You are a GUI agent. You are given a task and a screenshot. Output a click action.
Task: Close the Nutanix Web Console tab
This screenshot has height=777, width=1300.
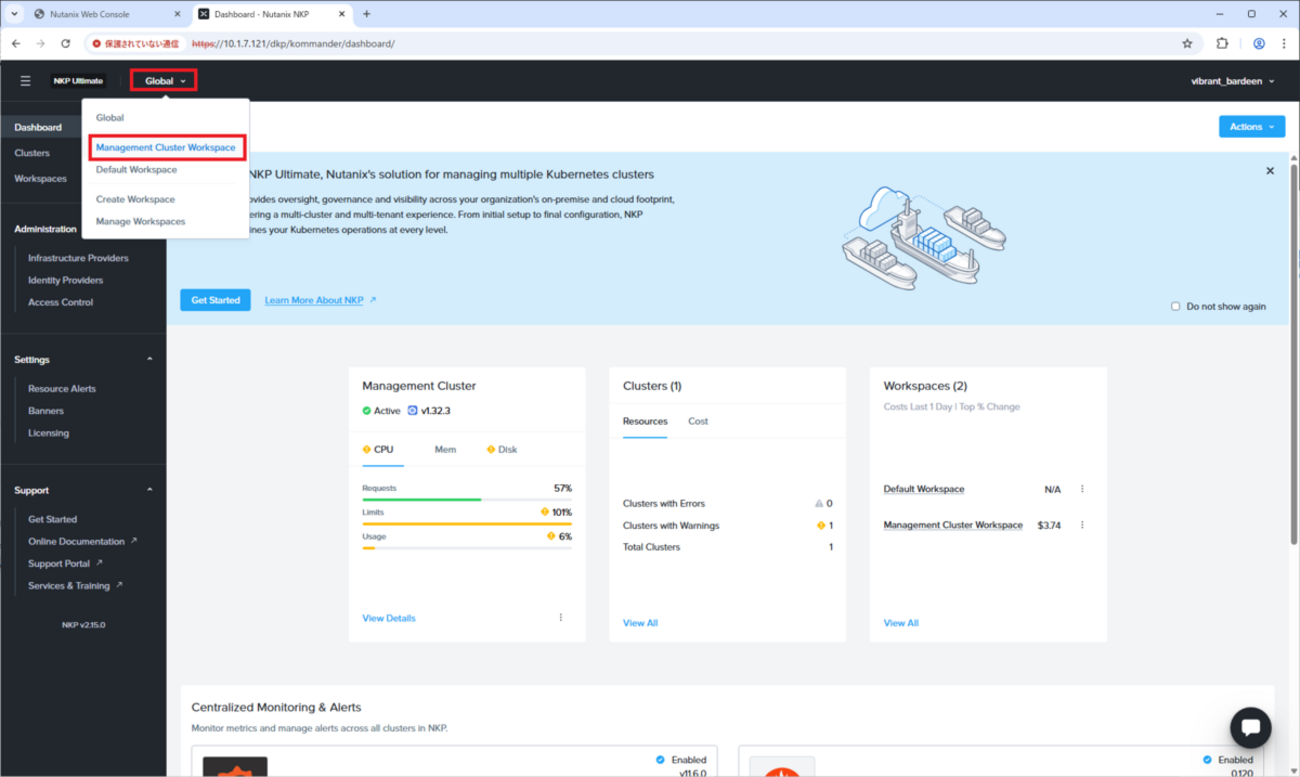click(x=177, y=14)
